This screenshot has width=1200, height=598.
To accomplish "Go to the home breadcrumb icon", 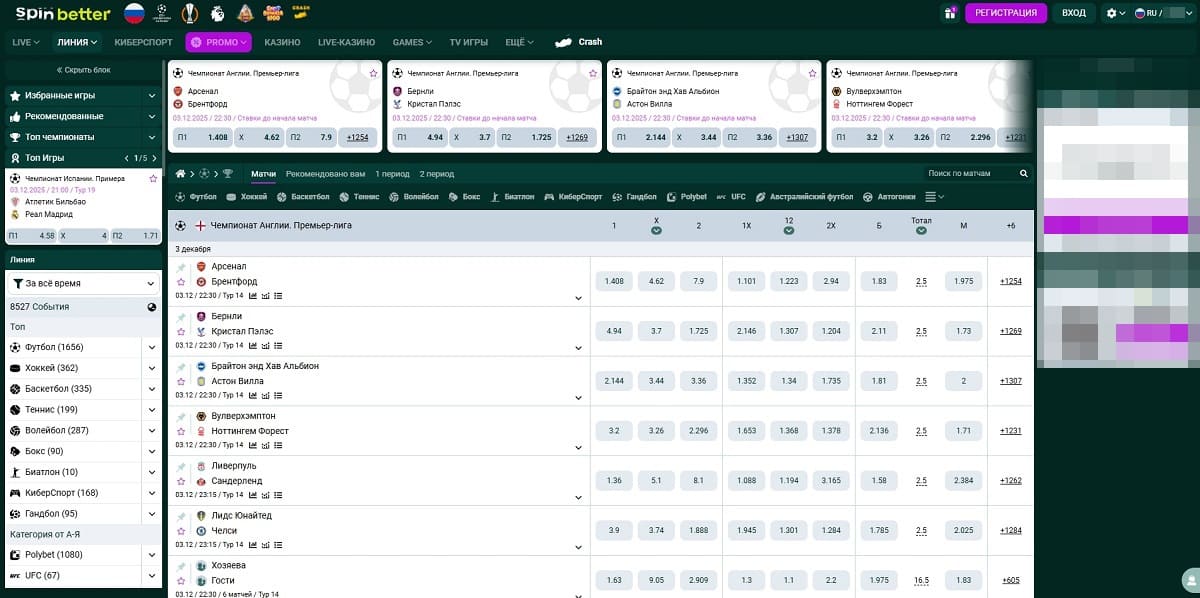I will [x=180, y=173].
